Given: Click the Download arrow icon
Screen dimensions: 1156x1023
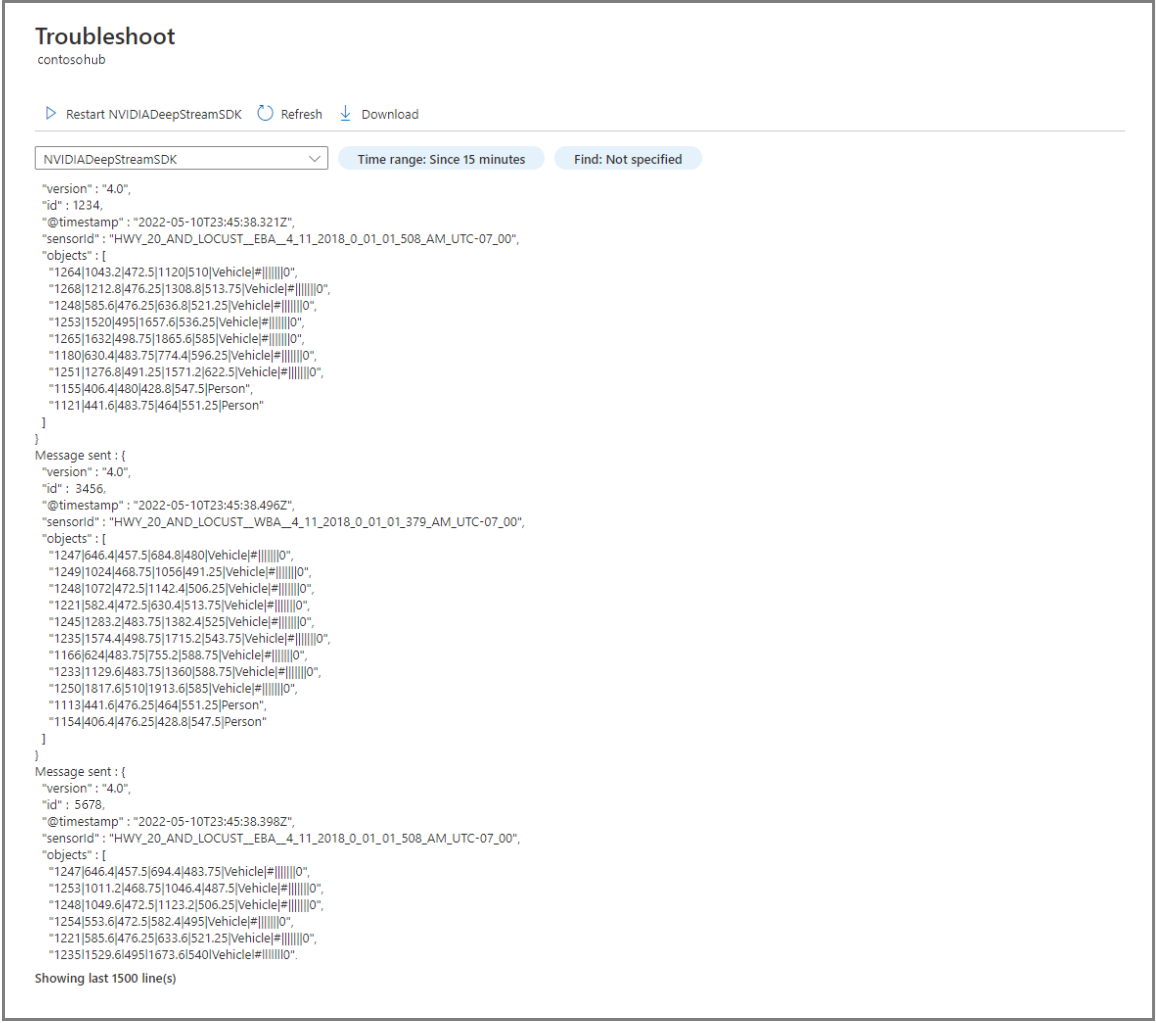Looking at the screenshot, I should [x=345, y=113].
